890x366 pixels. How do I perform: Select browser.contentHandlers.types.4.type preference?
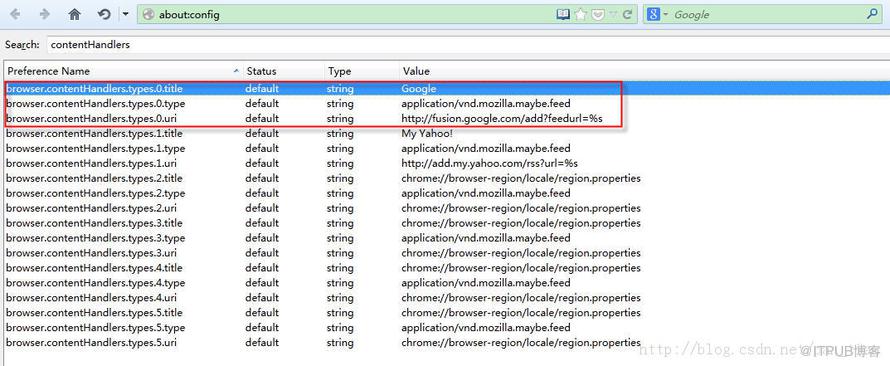pyautogui.click(x=95, y=283)
